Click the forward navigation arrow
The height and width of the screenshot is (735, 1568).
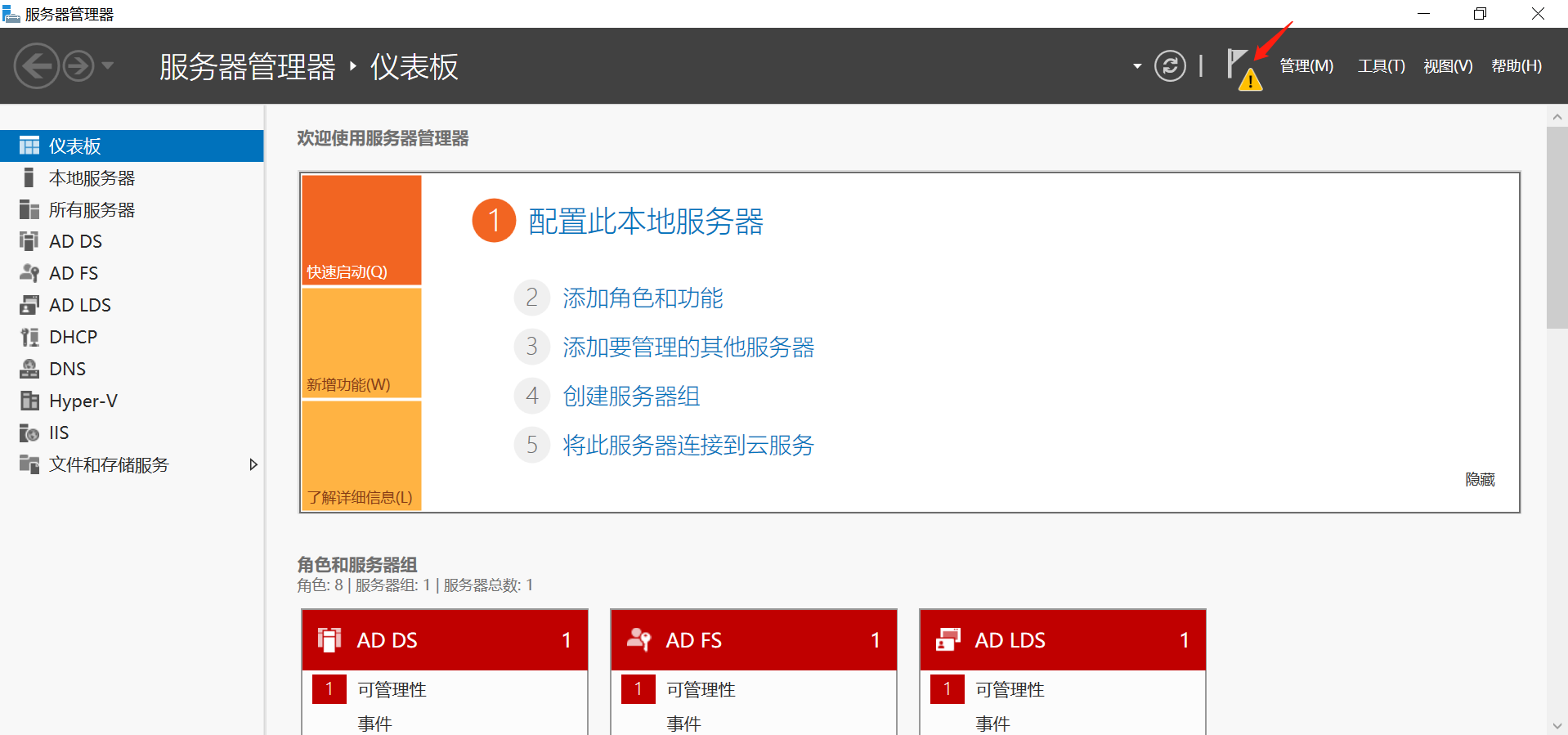(78, 66)
